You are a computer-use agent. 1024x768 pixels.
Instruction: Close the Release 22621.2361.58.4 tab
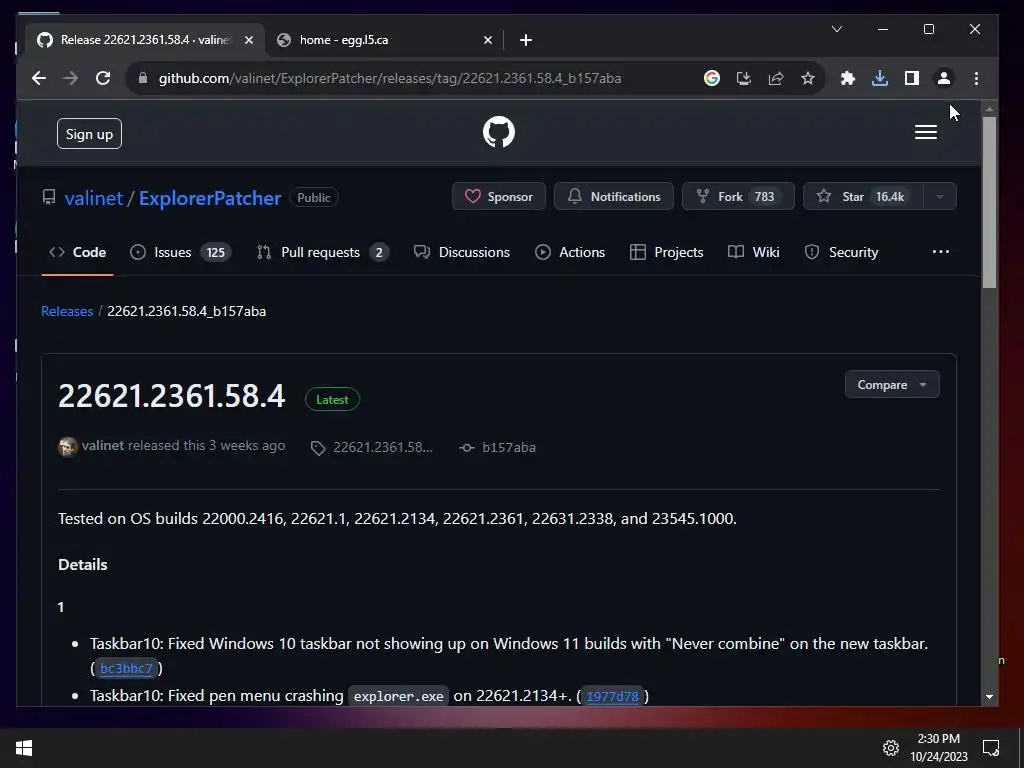pos(249,40)
